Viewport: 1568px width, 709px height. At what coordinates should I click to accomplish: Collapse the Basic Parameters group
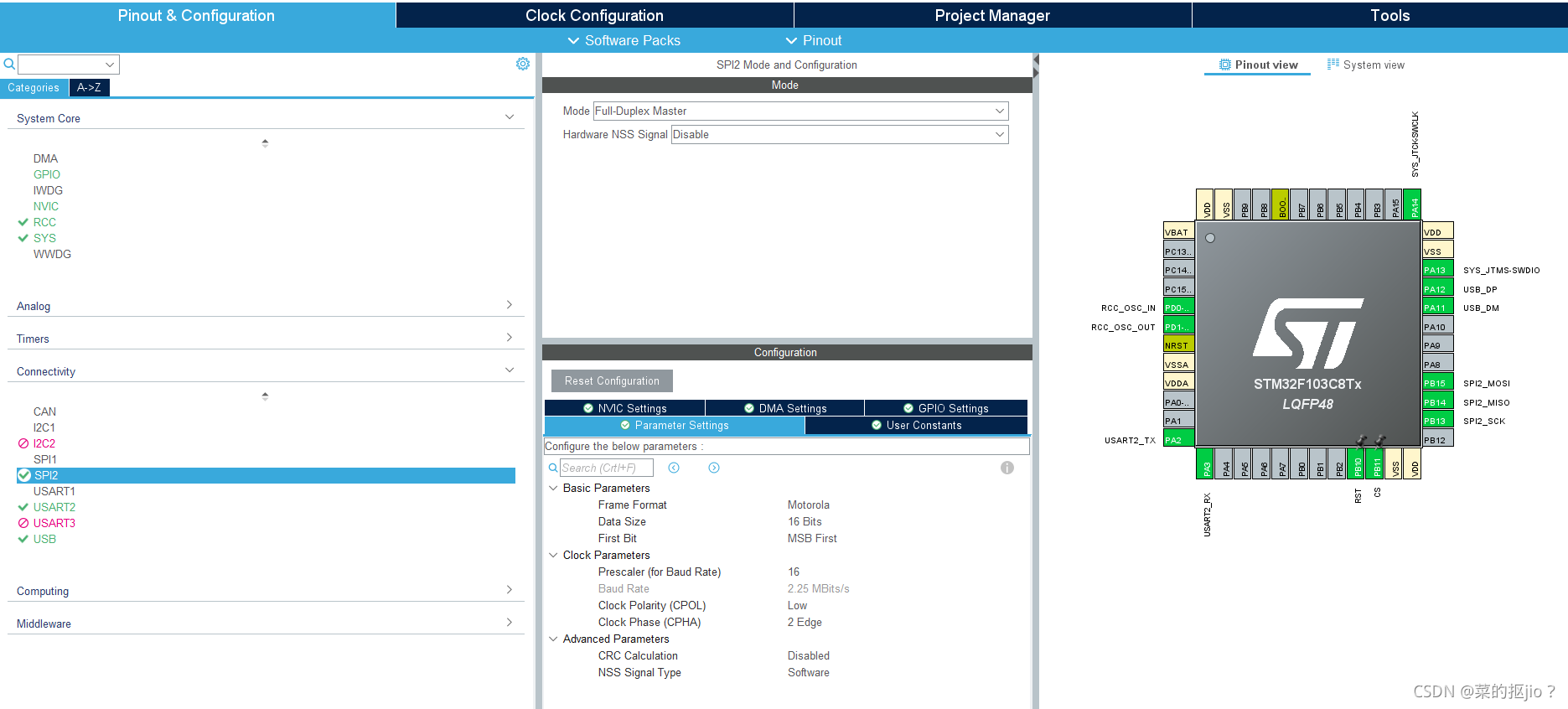click(x=553, y=488)
